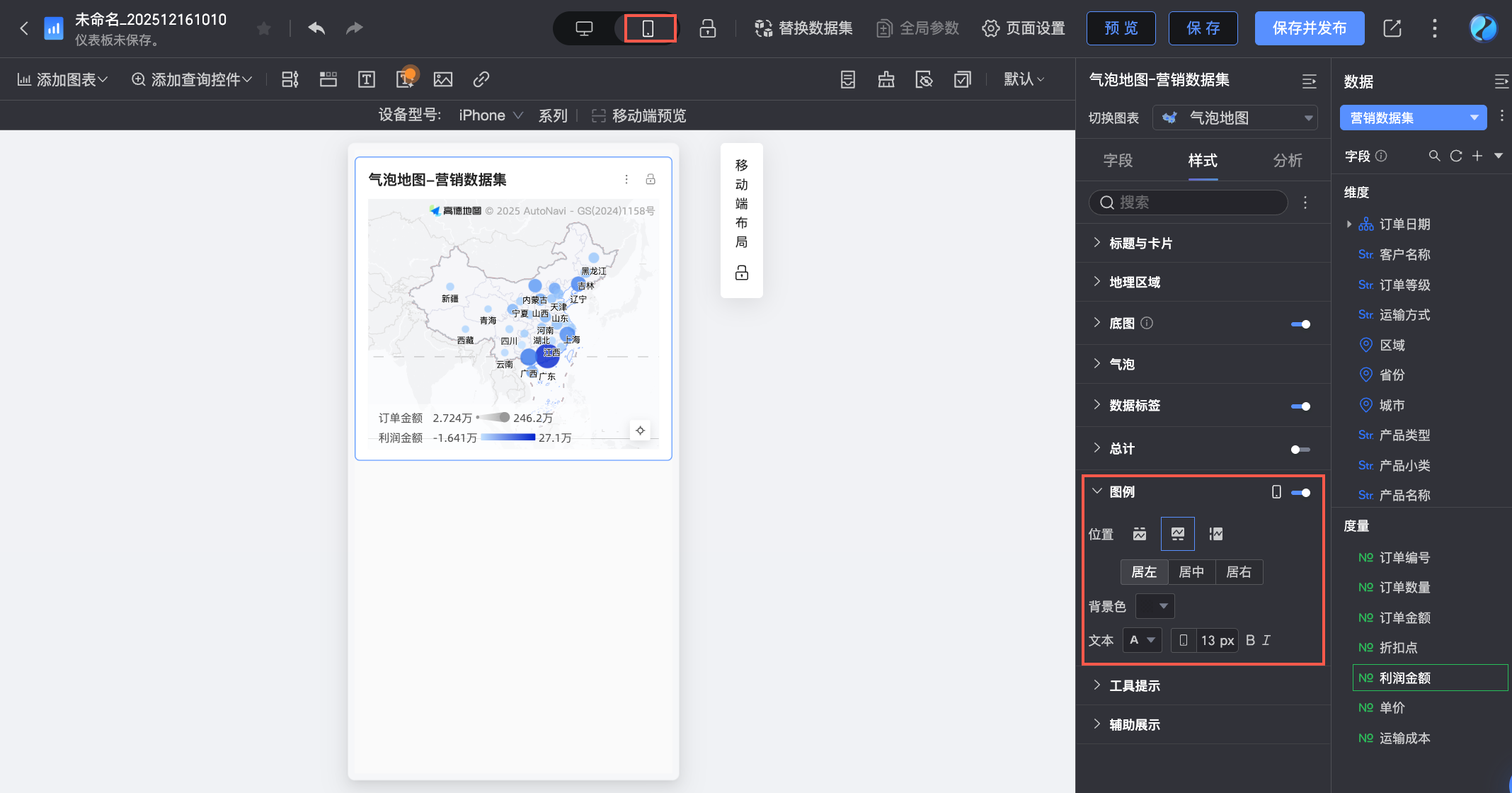This screenshot has height=793, width=1512.
Task: Expand the 气泡 settings section
Action: point(1122,364)
